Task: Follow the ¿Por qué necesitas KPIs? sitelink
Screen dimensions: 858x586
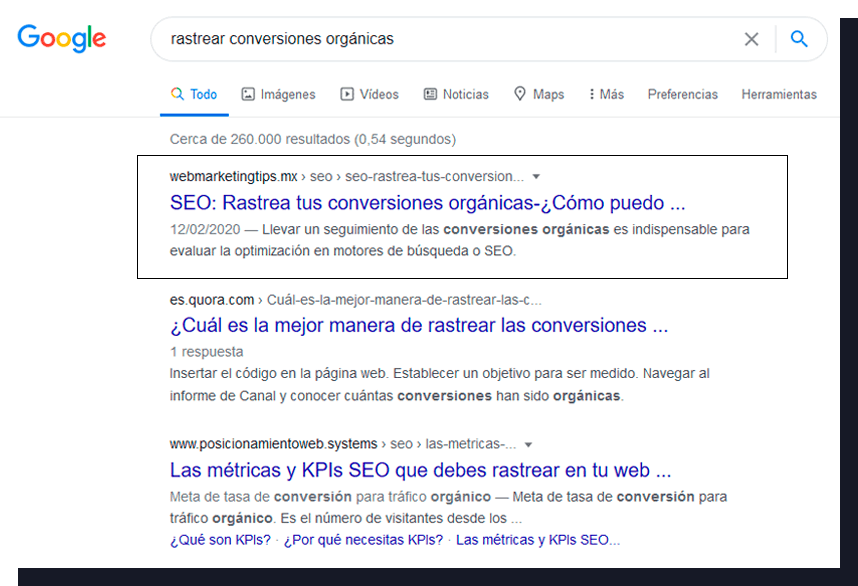Action: pos(363,540)
